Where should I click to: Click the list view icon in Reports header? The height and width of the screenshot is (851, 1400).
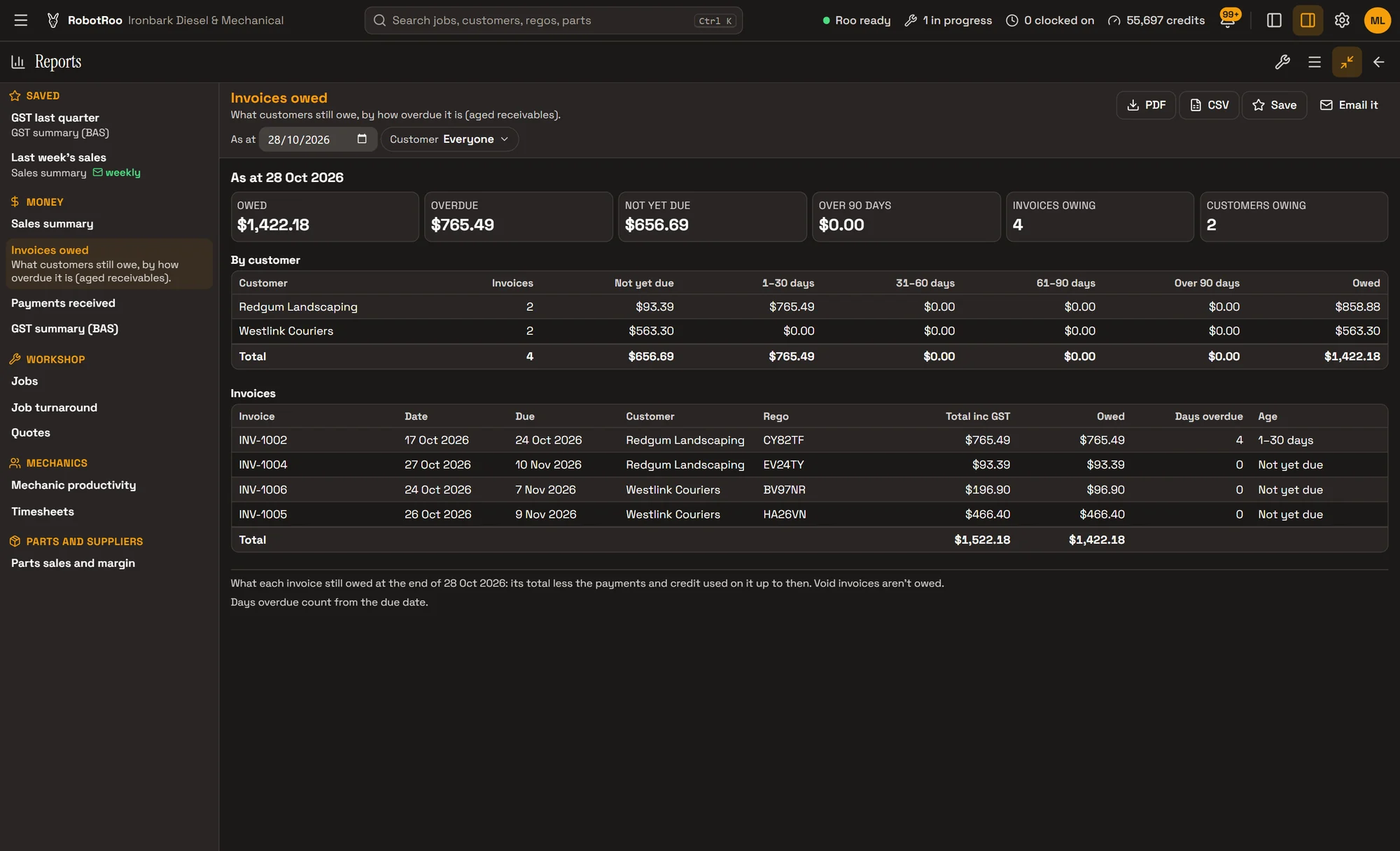[1315, 62]
